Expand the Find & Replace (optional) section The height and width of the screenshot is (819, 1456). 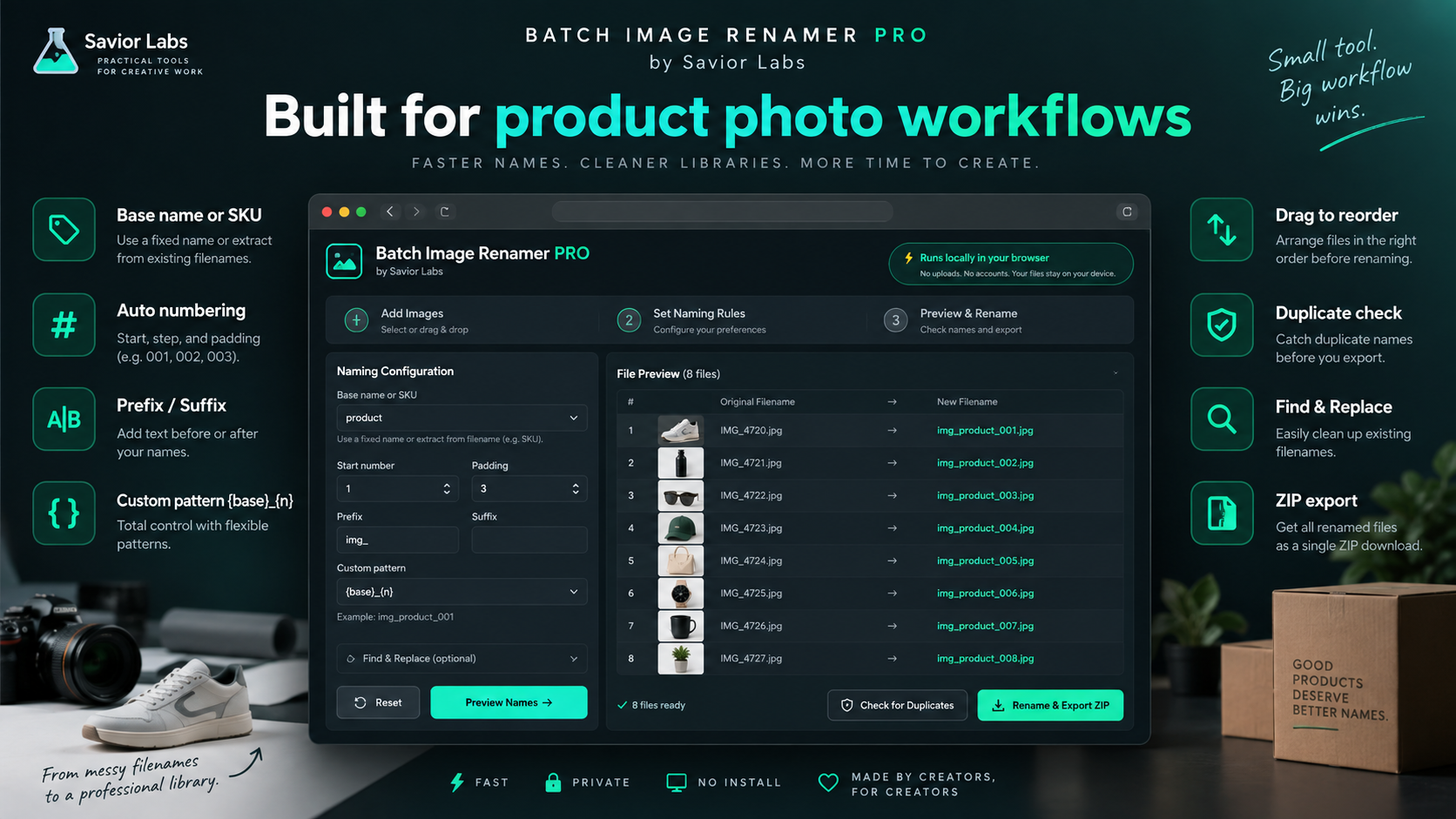click(462, 658)
